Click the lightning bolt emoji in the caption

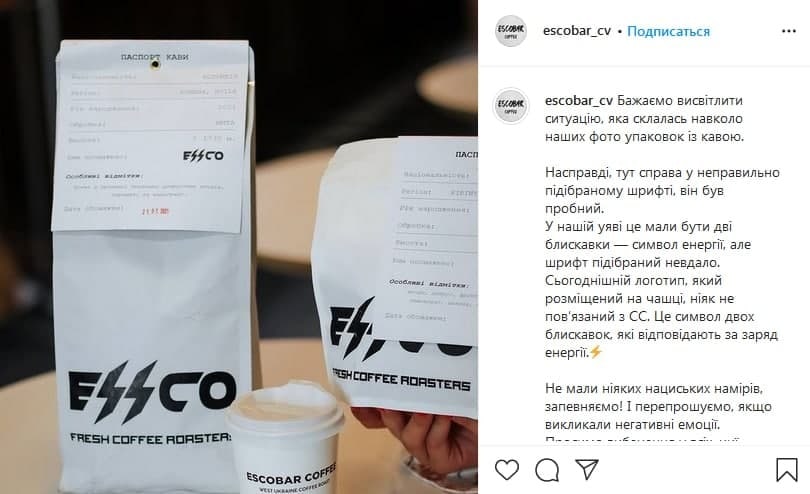[596, 352]
